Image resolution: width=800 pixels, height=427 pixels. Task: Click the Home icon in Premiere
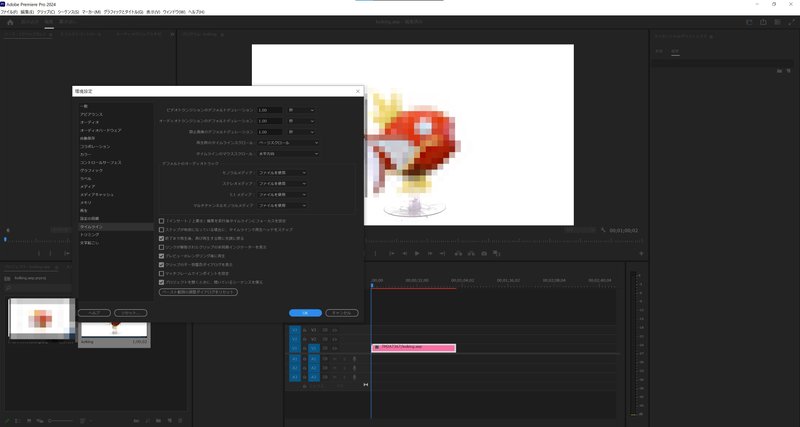[x=10, y=22]
